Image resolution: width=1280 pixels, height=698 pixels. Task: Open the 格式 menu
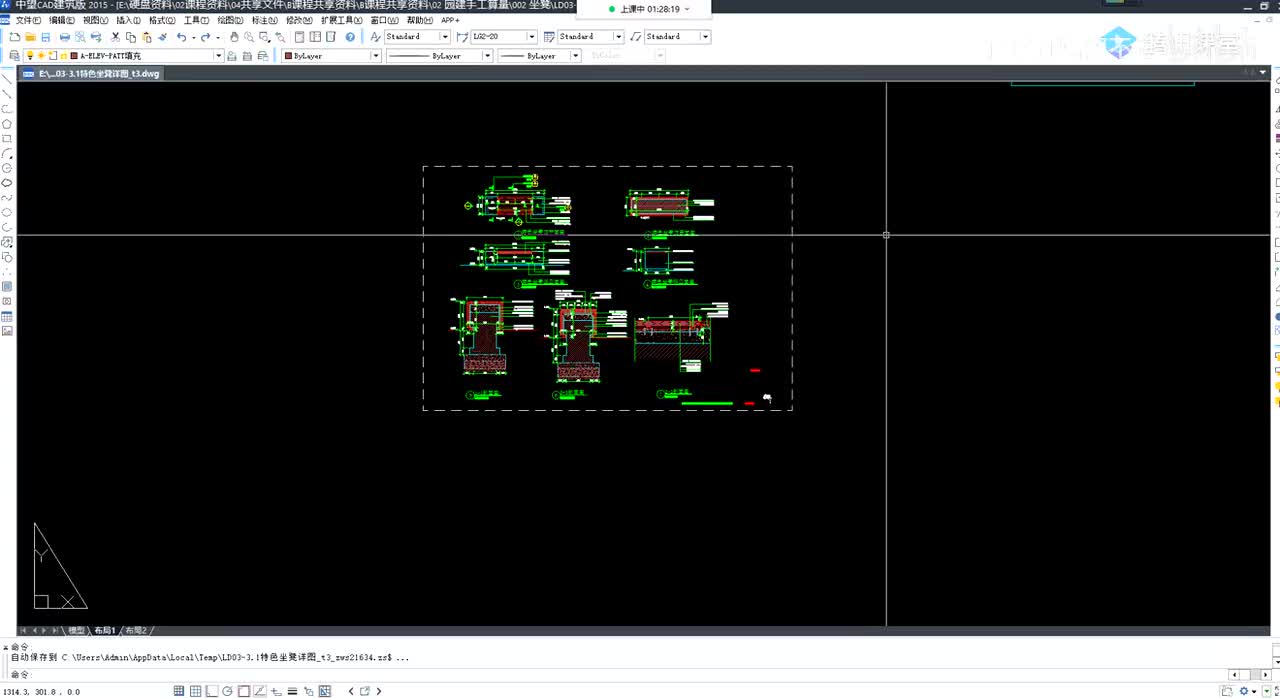pyautogui.click(x=162, y=20)
